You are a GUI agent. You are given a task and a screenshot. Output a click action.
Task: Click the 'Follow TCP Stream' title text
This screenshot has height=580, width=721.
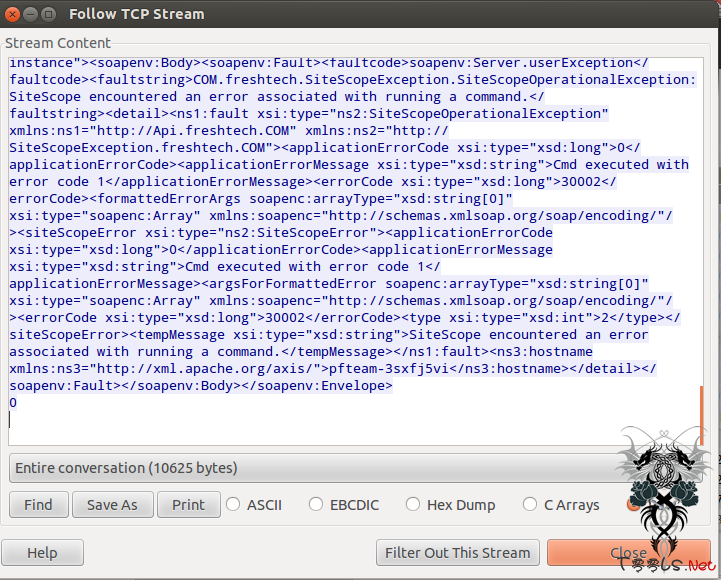pos(137,14)
